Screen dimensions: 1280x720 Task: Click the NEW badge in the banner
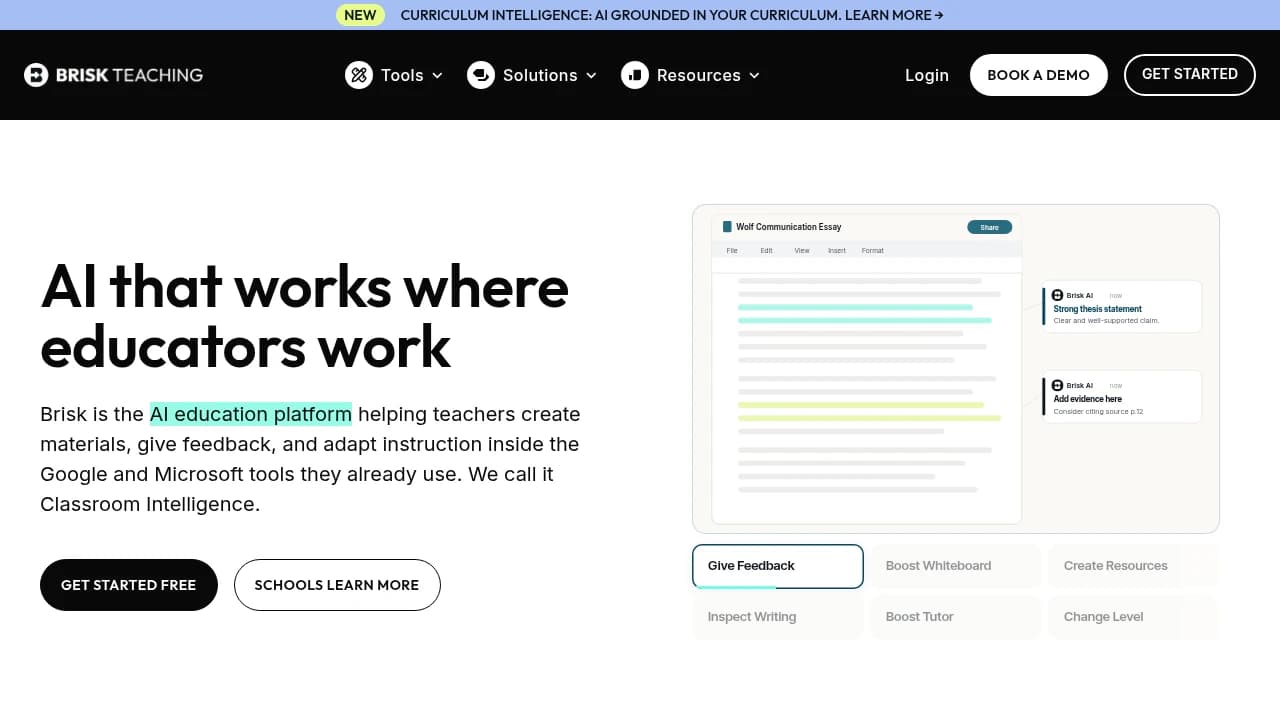(x=360, y=15)
